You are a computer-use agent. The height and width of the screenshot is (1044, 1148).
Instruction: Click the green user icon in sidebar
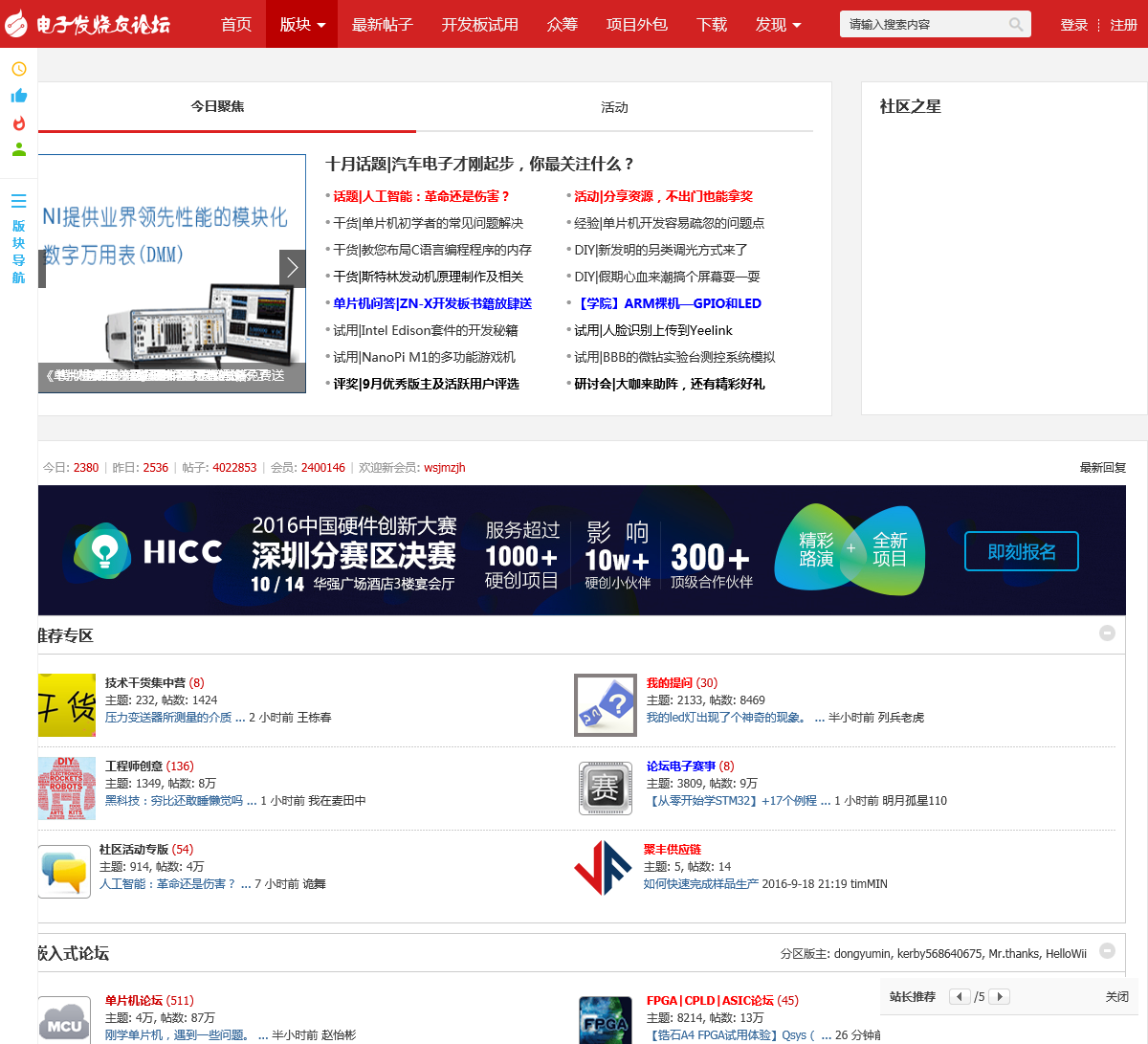coord(19,149)
